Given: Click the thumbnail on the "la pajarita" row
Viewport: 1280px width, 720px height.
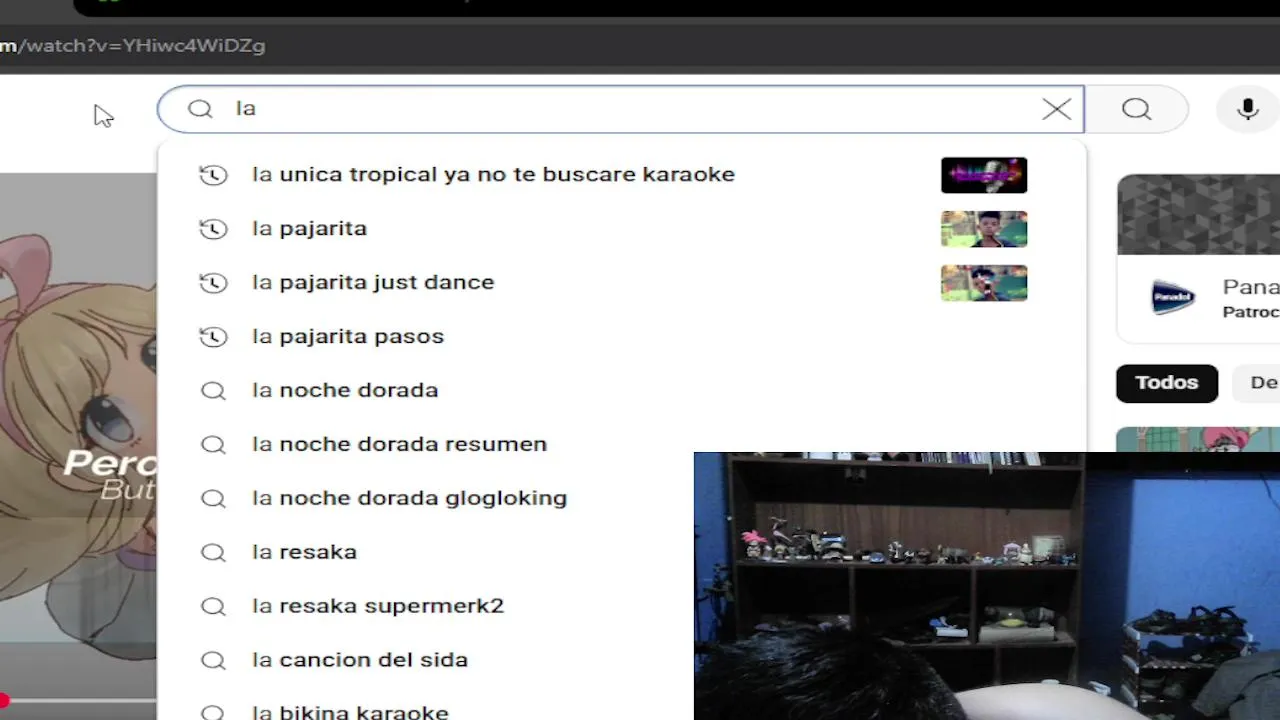Looking at the screenshot, I should pyautogui.click(x=984, y=229).
